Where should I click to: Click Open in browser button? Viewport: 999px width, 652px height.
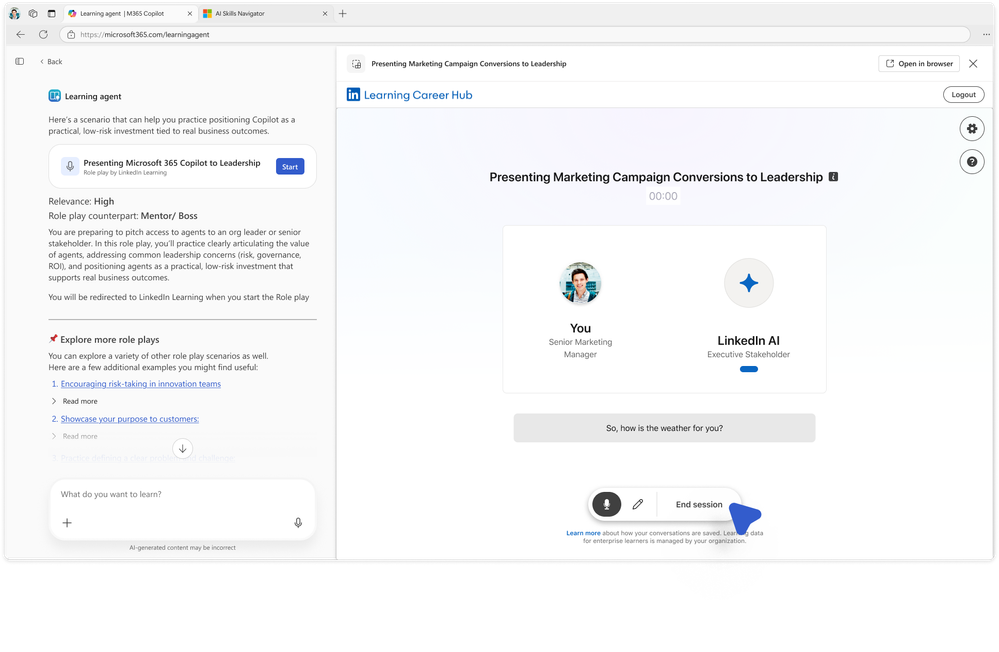coord(919,64)
